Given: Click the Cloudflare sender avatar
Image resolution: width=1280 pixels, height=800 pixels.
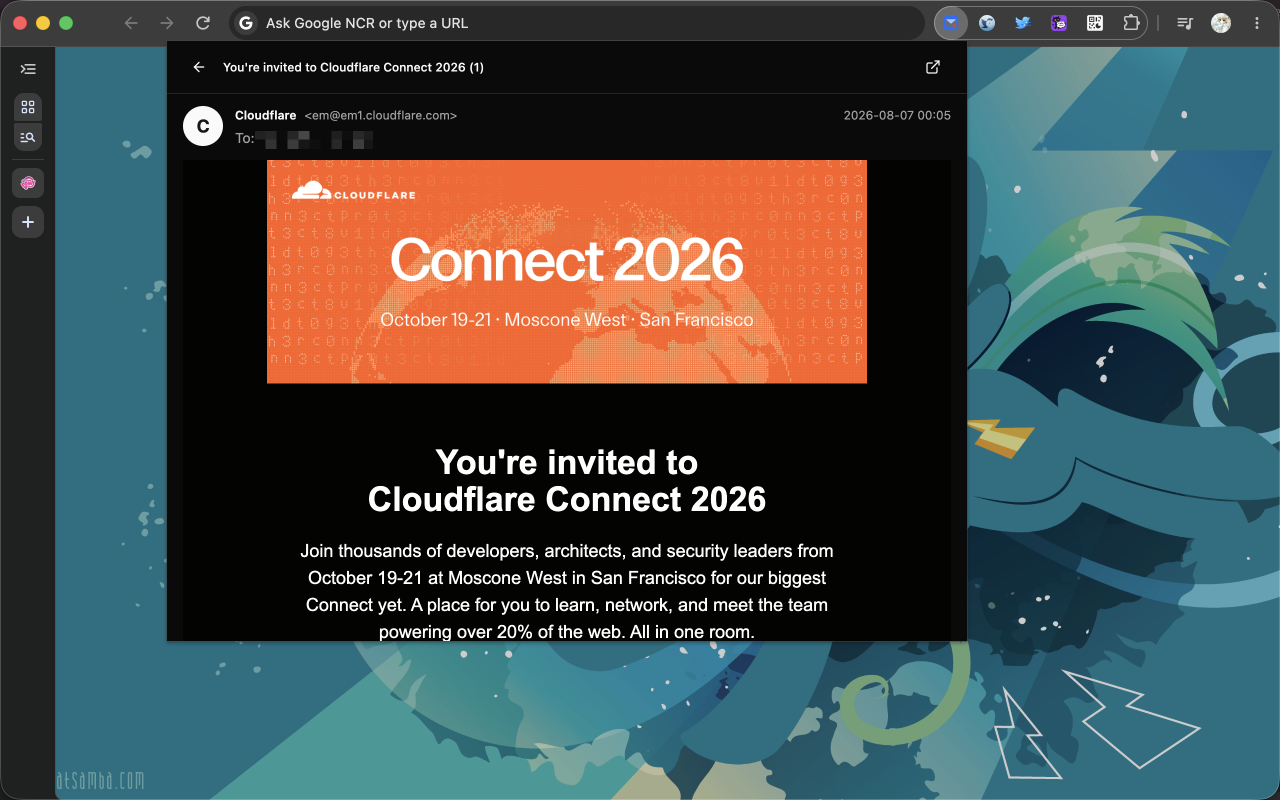Looking at the screenshot, I should coord(203,126).
